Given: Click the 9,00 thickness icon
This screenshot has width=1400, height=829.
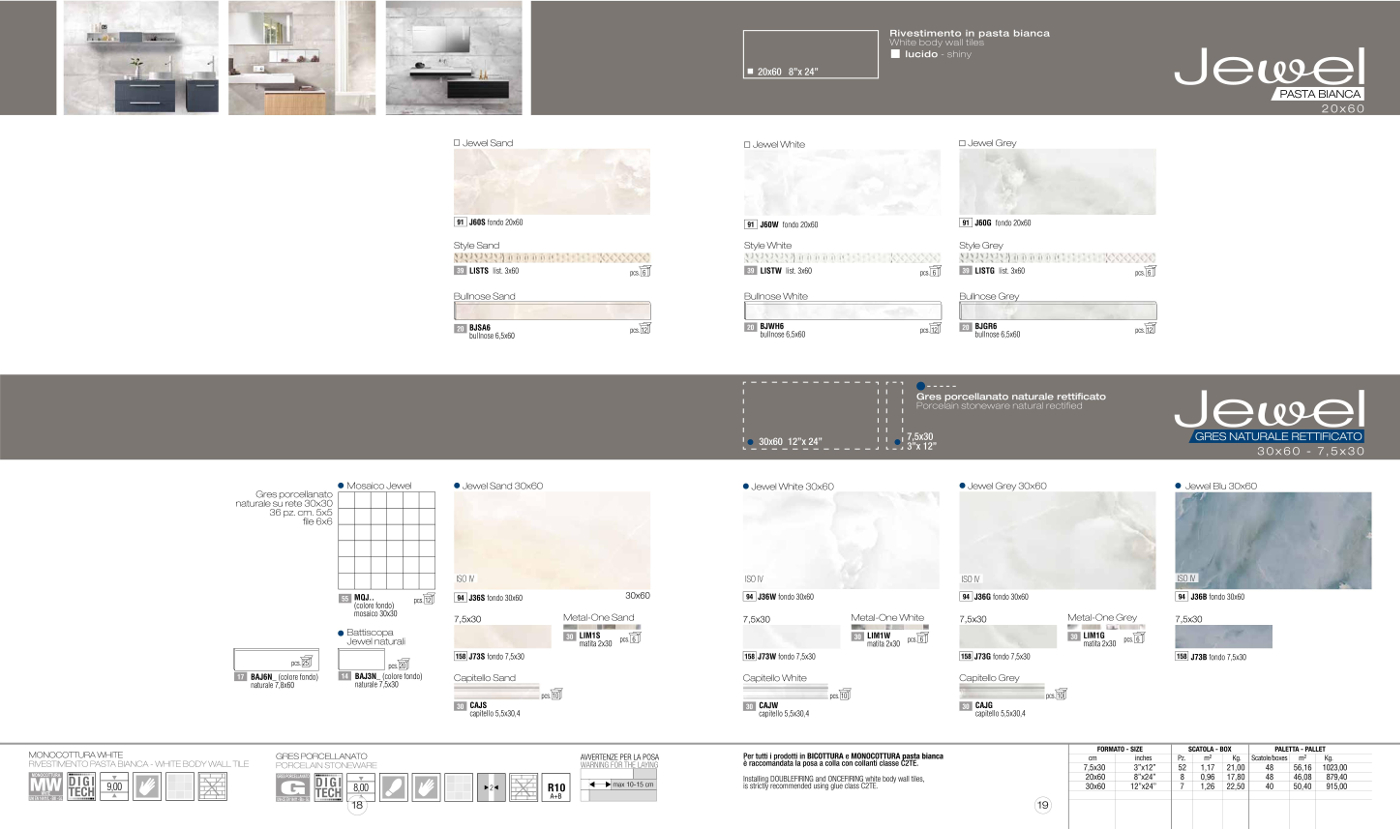Looking at the screenshot, I should point(114,786).
